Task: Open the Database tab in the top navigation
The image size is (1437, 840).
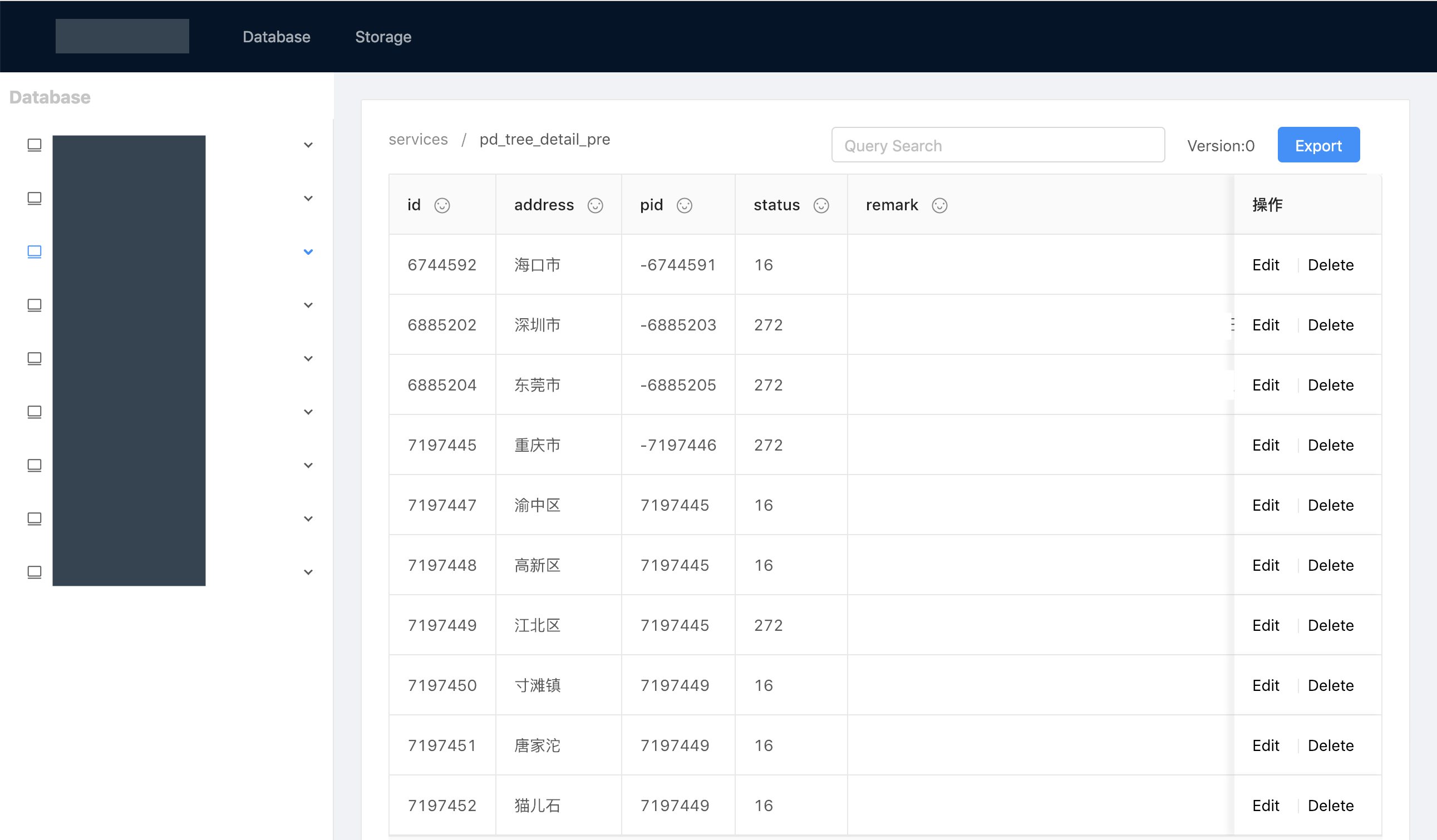Action: 277,37
